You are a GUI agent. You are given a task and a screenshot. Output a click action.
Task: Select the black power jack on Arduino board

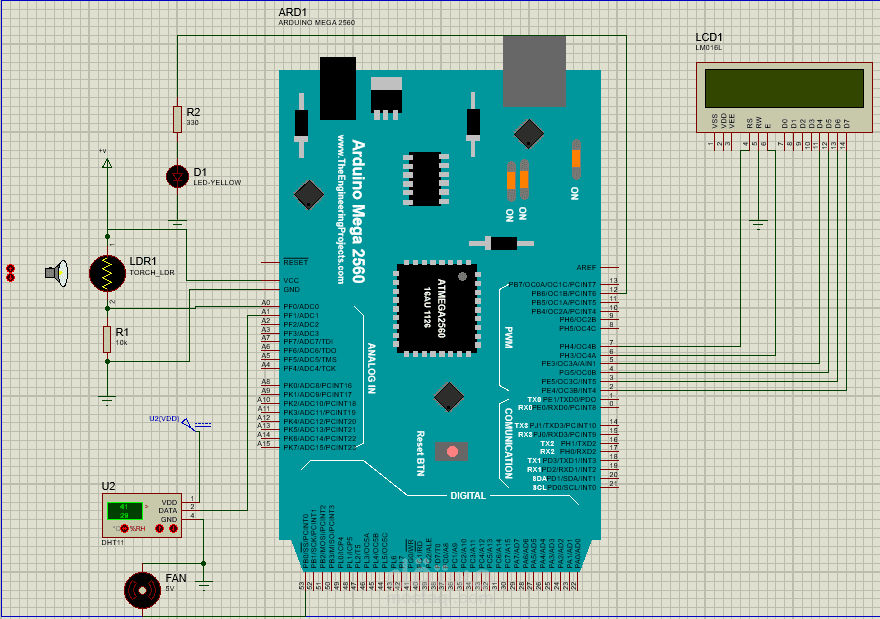(338, 88)
